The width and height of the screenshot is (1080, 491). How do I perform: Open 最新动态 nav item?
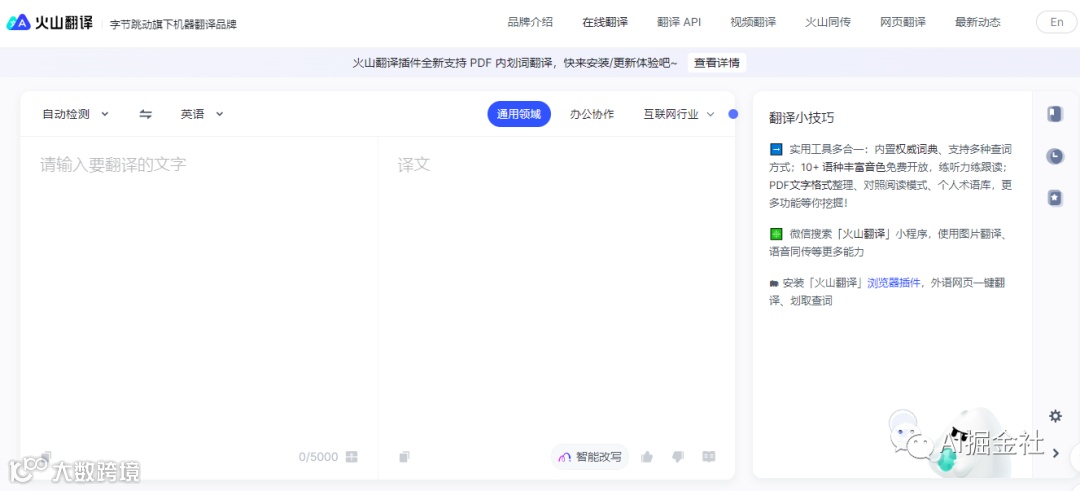977,22
